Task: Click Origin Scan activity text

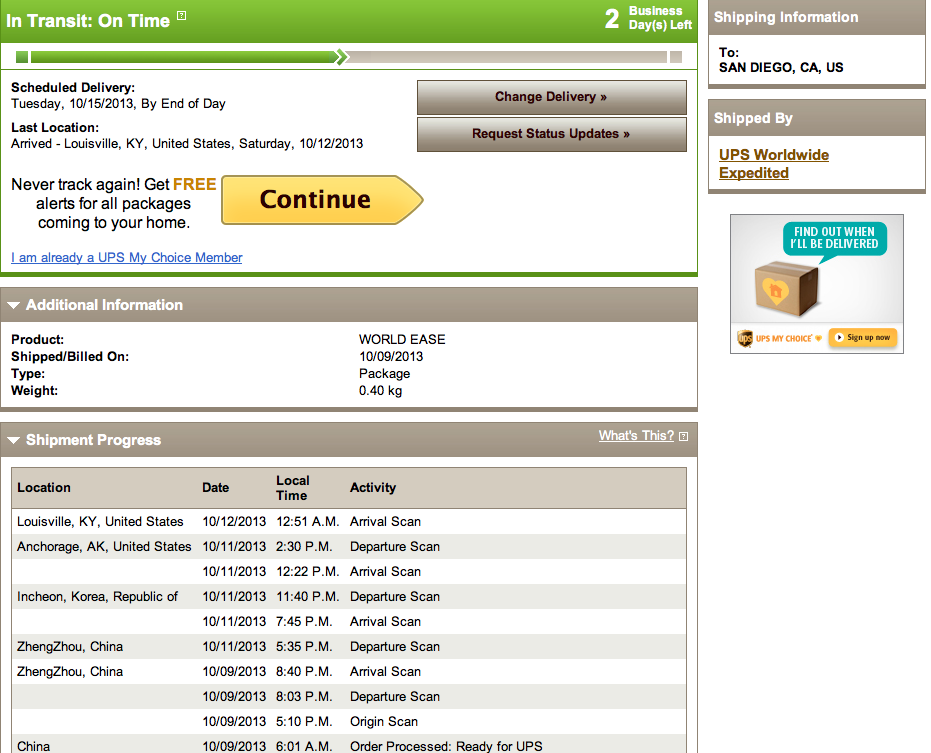Action: [x=384, y=722]
